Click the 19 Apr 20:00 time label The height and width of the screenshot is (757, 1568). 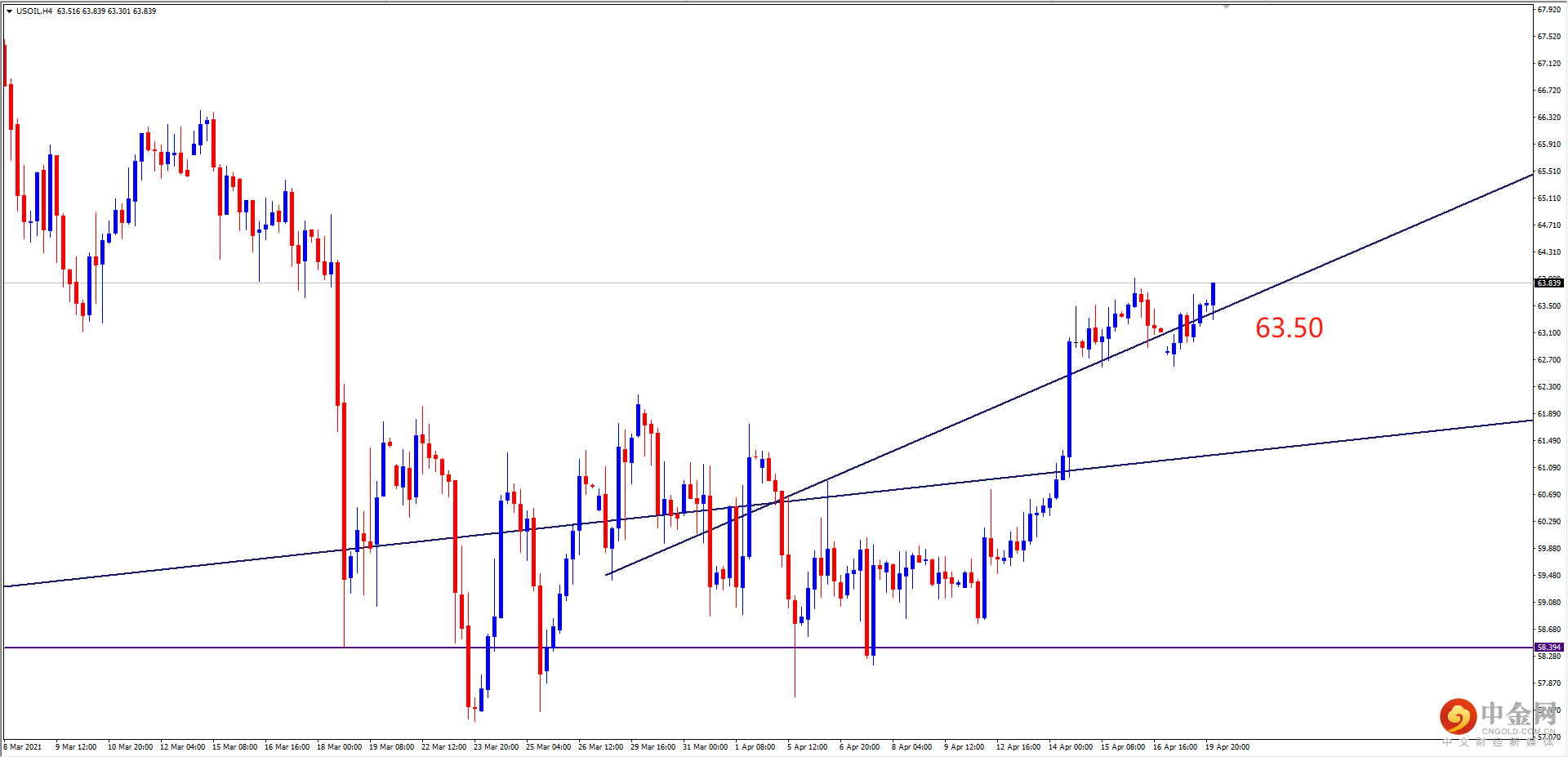(1227, 746)
